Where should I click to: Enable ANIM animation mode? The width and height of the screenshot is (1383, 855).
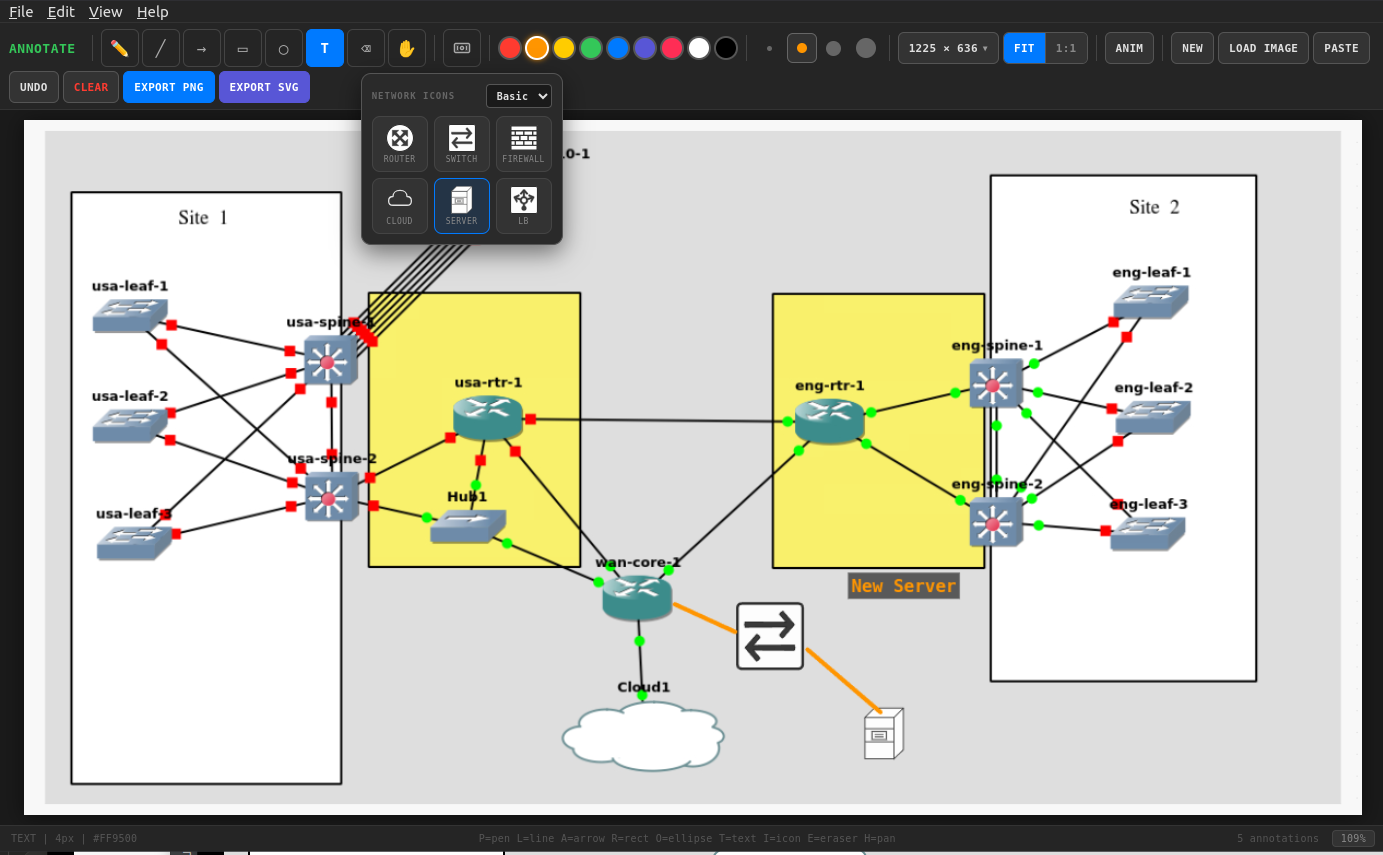point(1128,47)
